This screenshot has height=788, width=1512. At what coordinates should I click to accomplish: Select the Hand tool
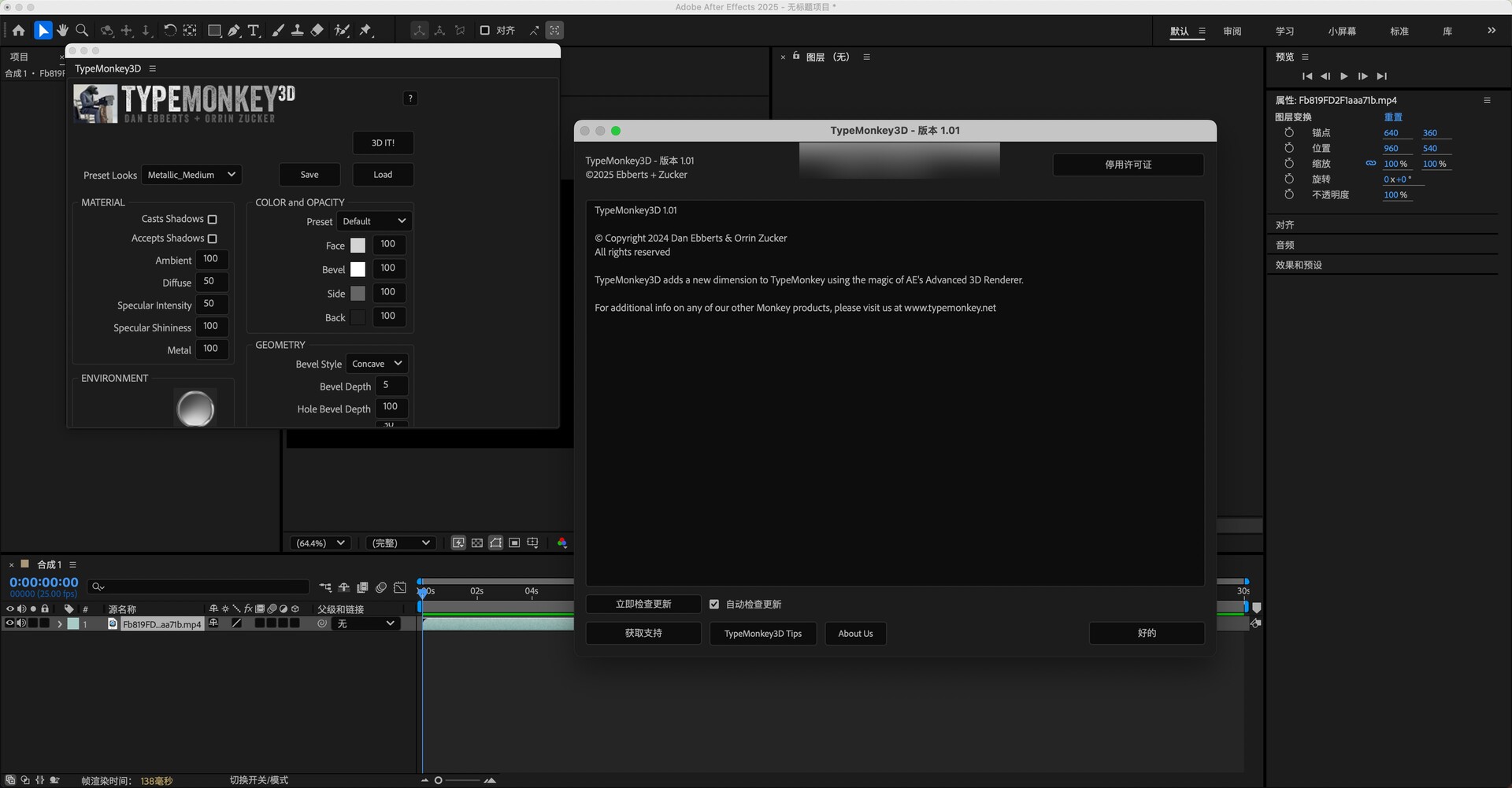tap(62, 31)
